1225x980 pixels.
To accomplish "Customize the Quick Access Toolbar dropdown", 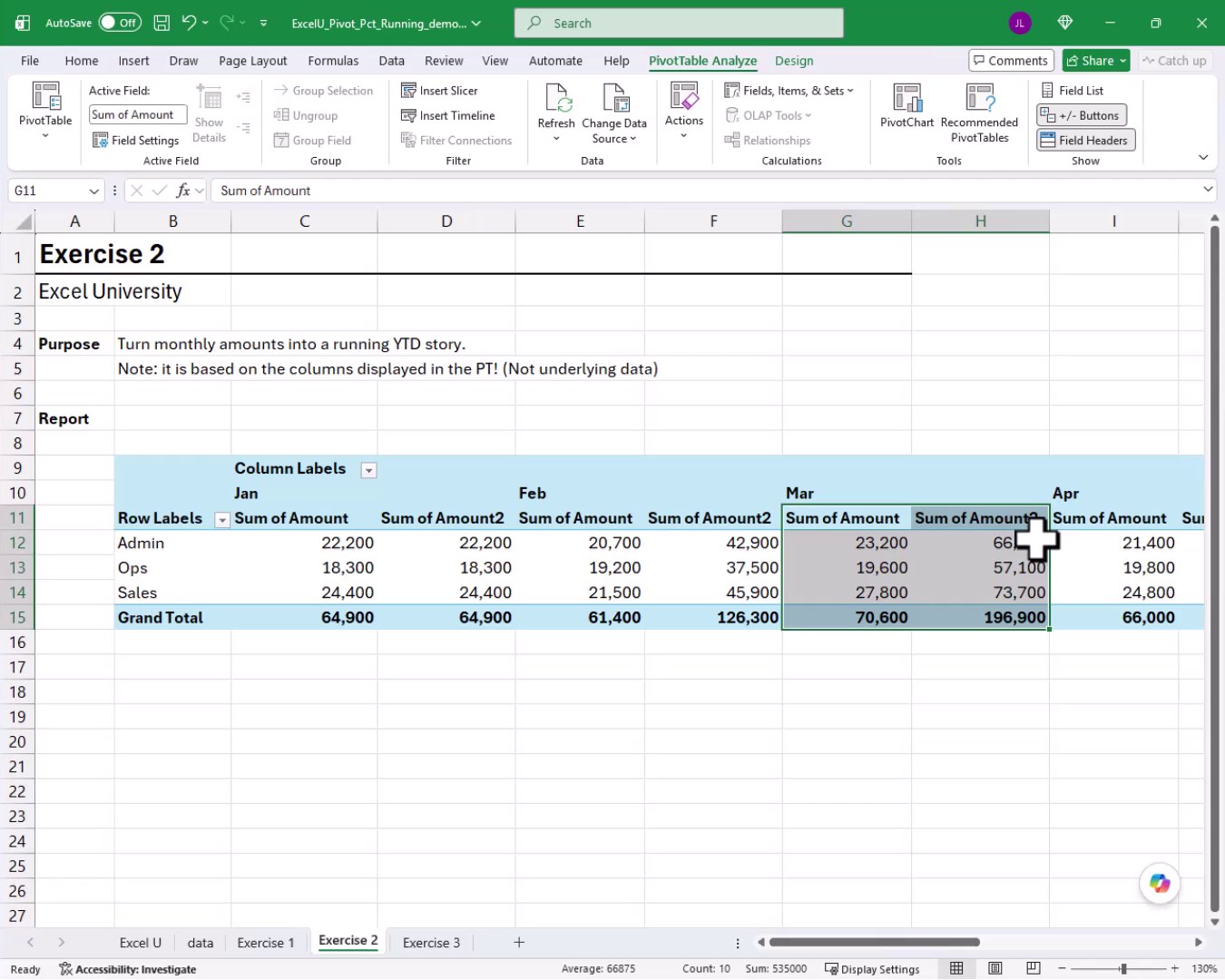I will pyautogui.click(x=263, y=23).
